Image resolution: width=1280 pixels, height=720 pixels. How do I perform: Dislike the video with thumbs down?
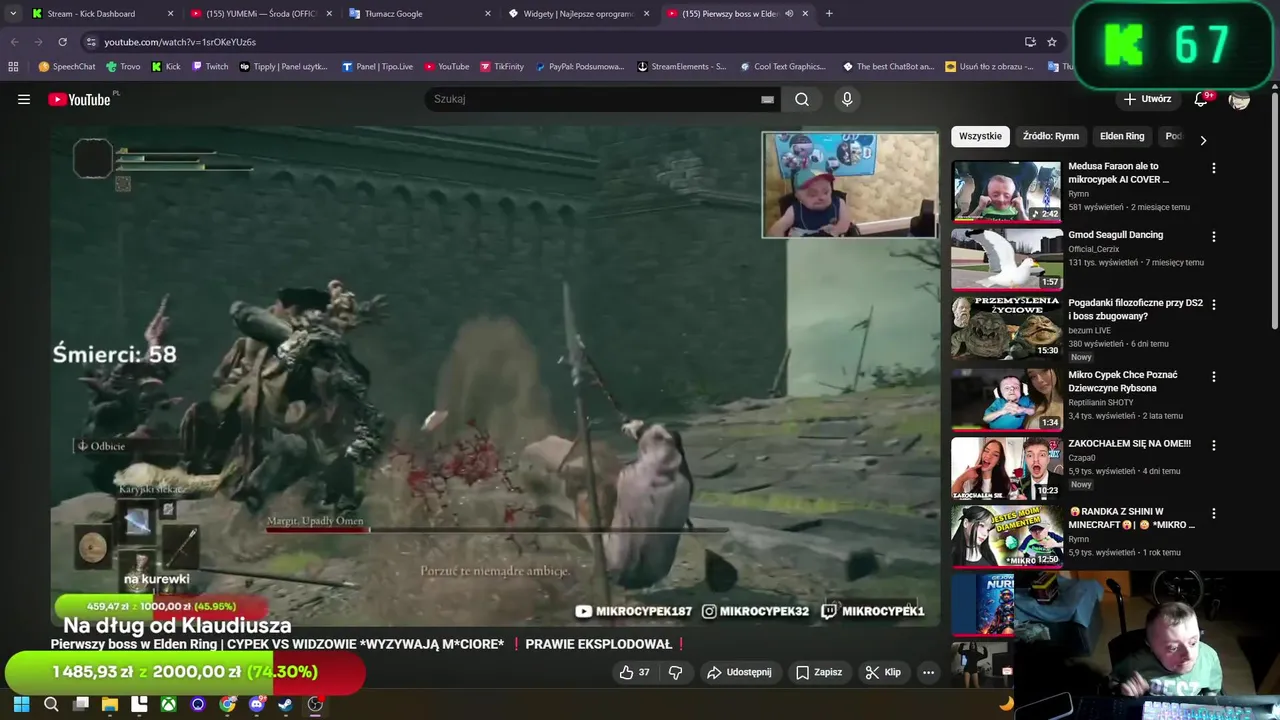[x=675, y=672]
